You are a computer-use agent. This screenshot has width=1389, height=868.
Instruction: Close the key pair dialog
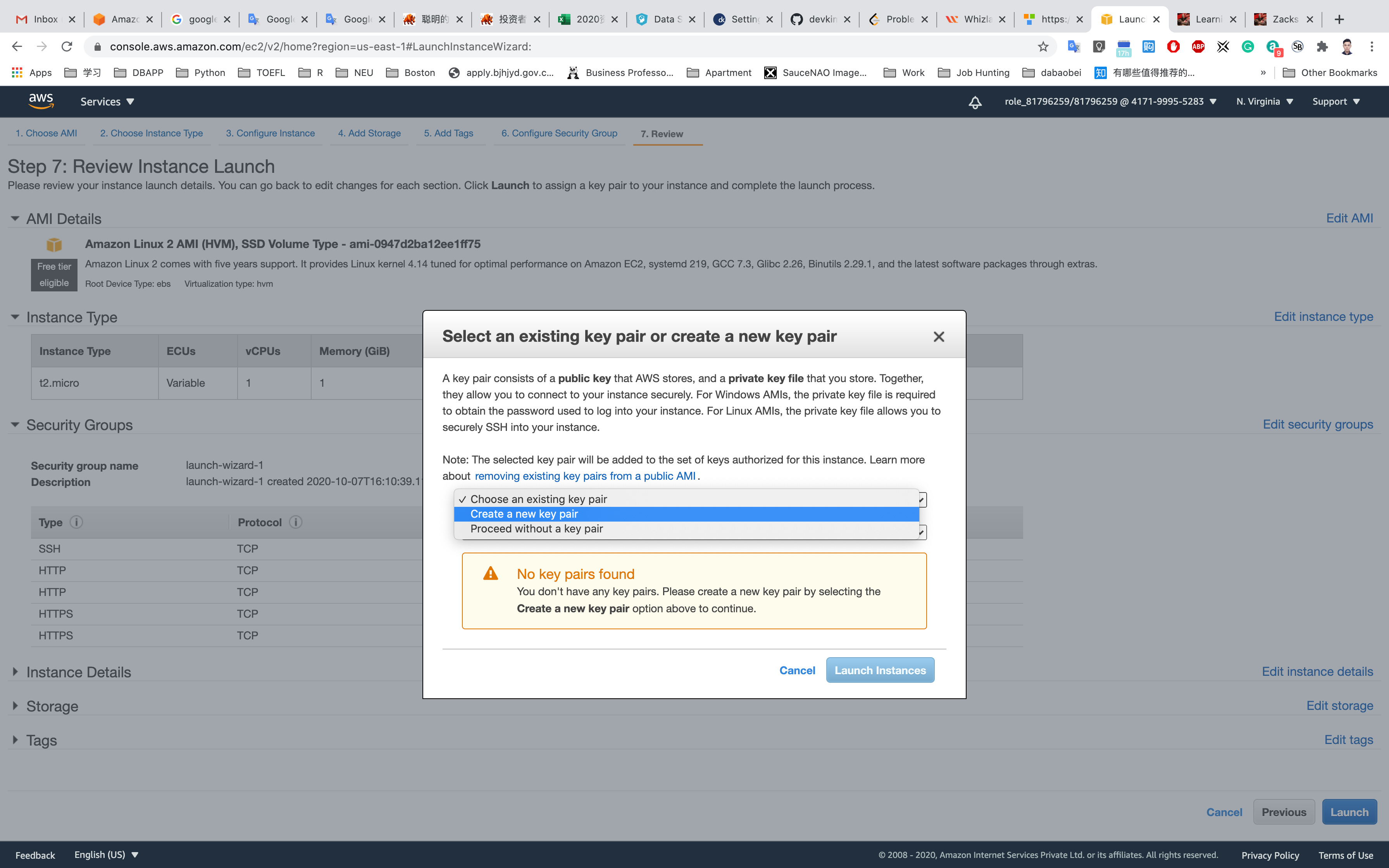click(x=938, y=337)
